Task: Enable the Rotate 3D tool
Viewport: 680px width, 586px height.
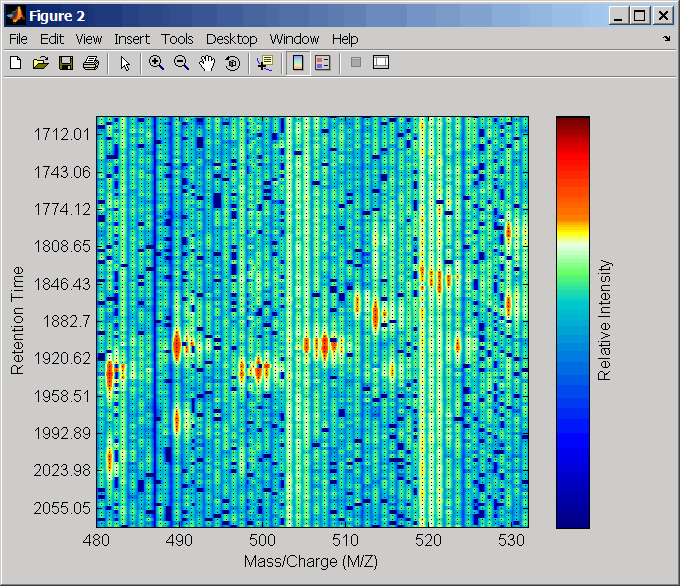Action: tap(232, 63)
